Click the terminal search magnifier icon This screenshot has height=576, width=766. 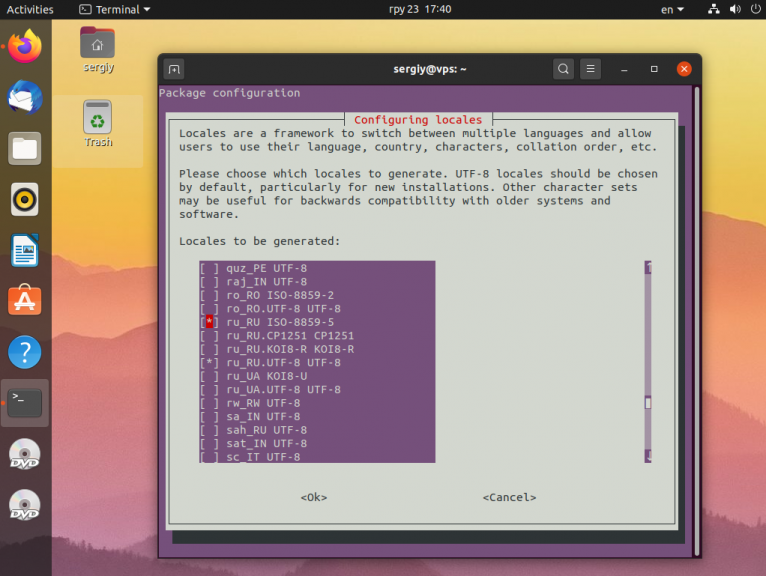point(563,69)
